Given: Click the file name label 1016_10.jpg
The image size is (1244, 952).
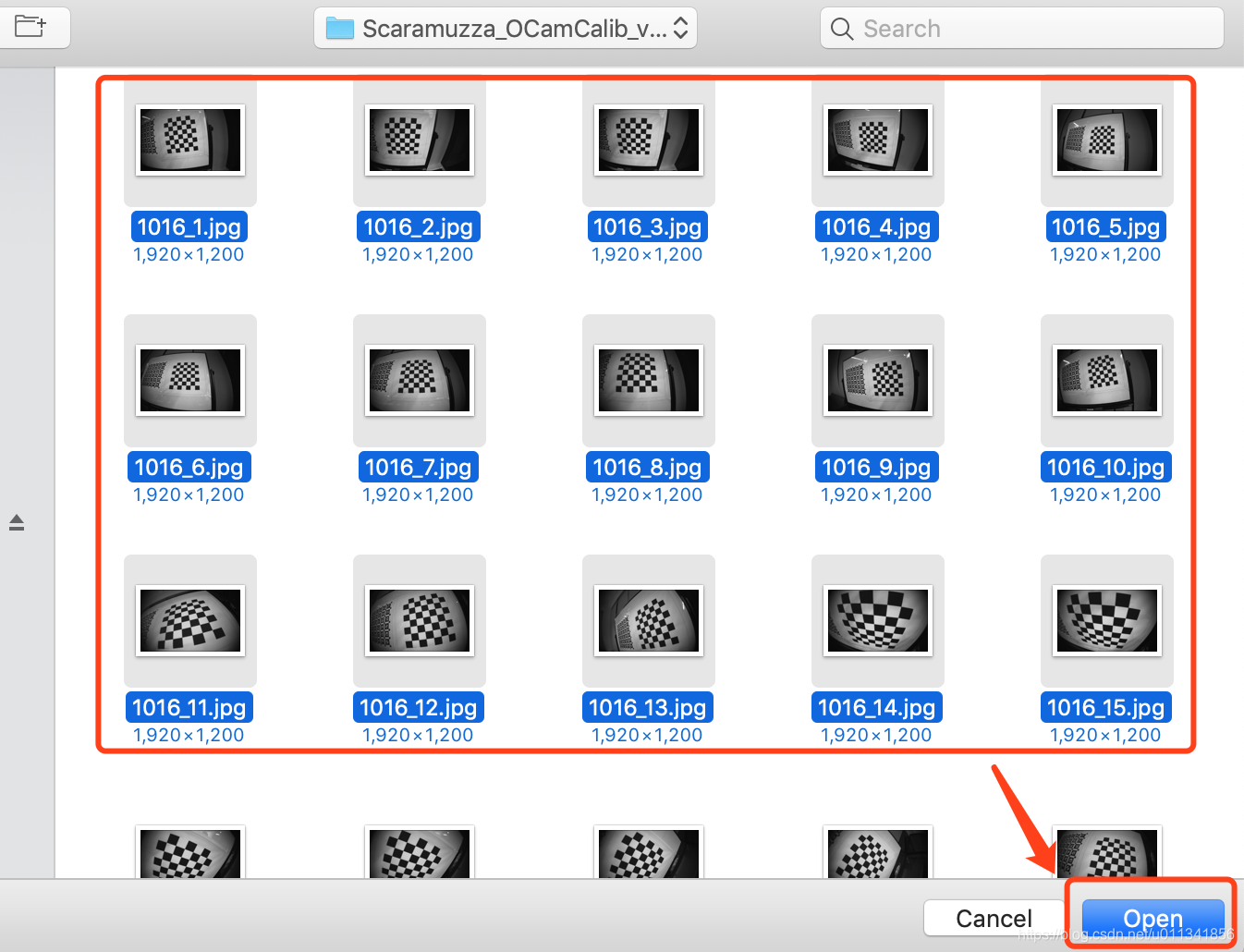Looking at the screenshot, I should tap(1105, 467).
